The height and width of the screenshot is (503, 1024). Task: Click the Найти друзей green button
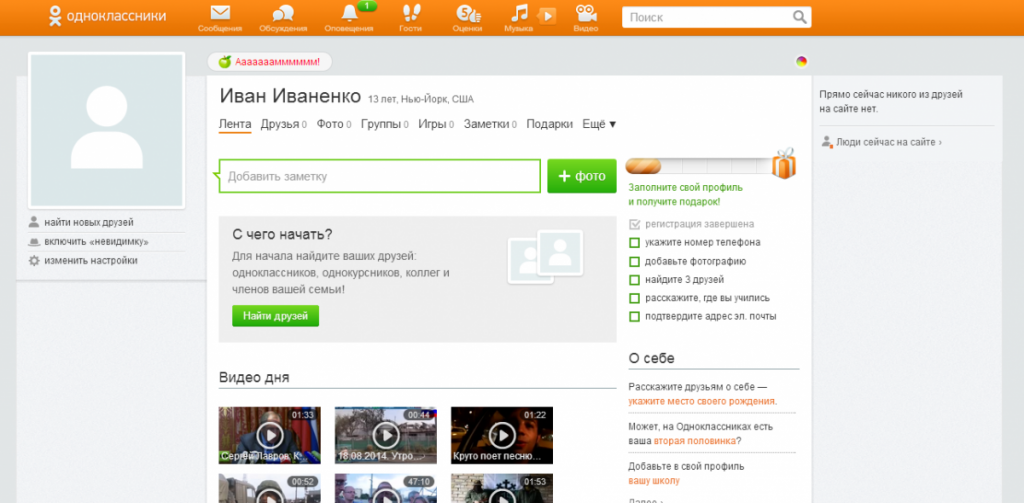click(x=275, y=316)
